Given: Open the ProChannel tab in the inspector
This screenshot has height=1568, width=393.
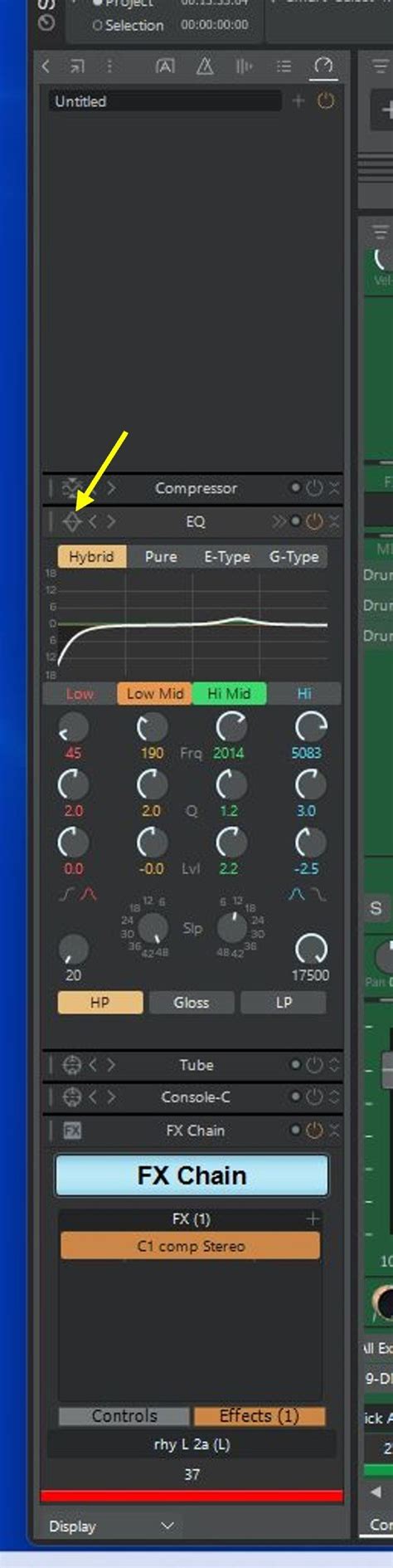Looking at the screenshot, I should 323,66.
